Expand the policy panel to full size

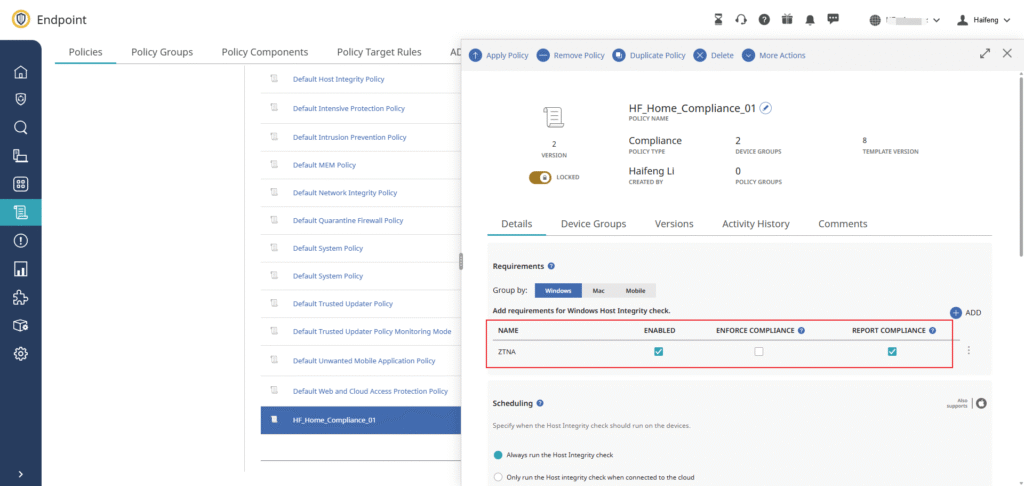[x=984, y=54]
